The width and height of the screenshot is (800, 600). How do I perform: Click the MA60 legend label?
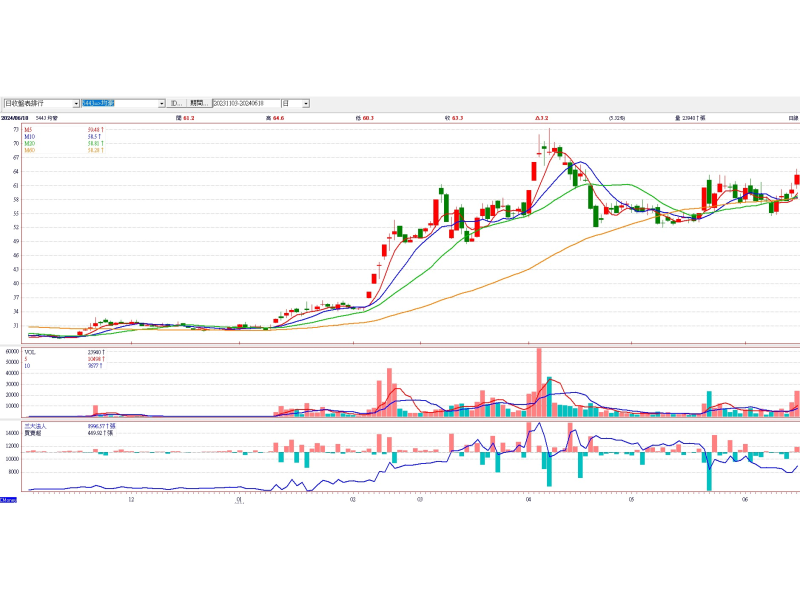coord(31,149)
